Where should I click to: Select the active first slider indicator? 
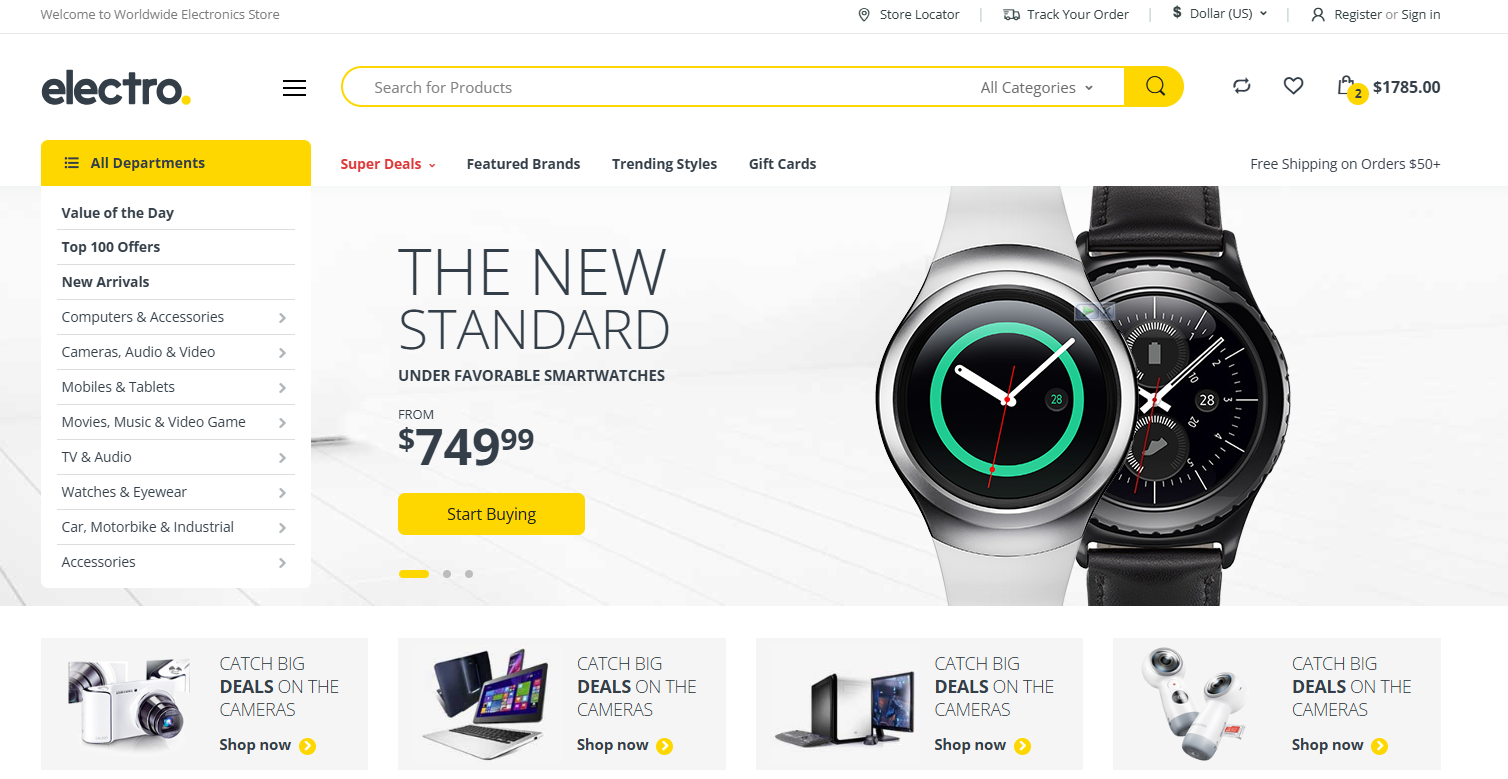pos(414,574)
